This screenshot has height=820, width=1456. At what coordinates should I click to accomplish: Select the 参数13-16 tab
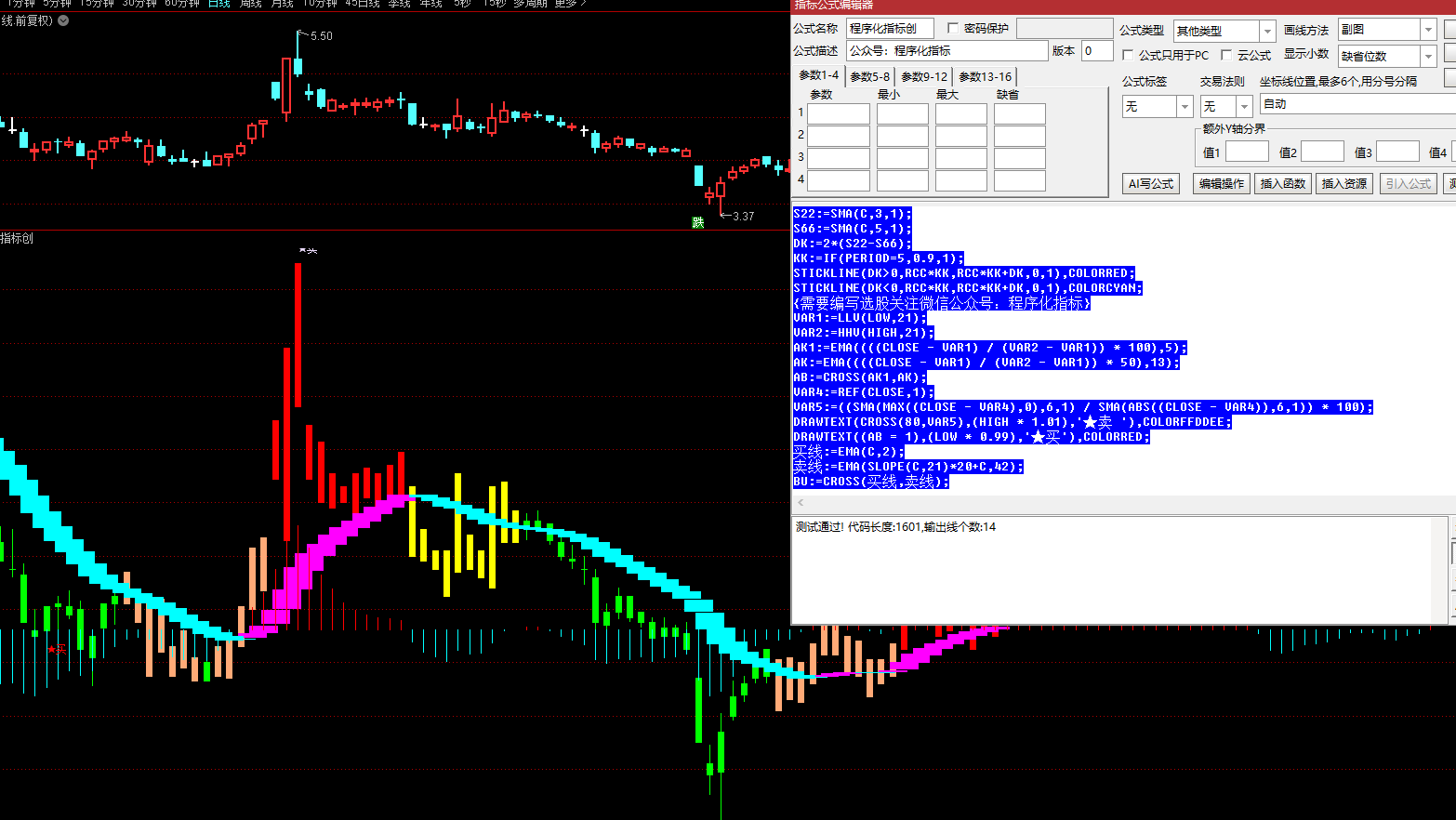[985, 77]
